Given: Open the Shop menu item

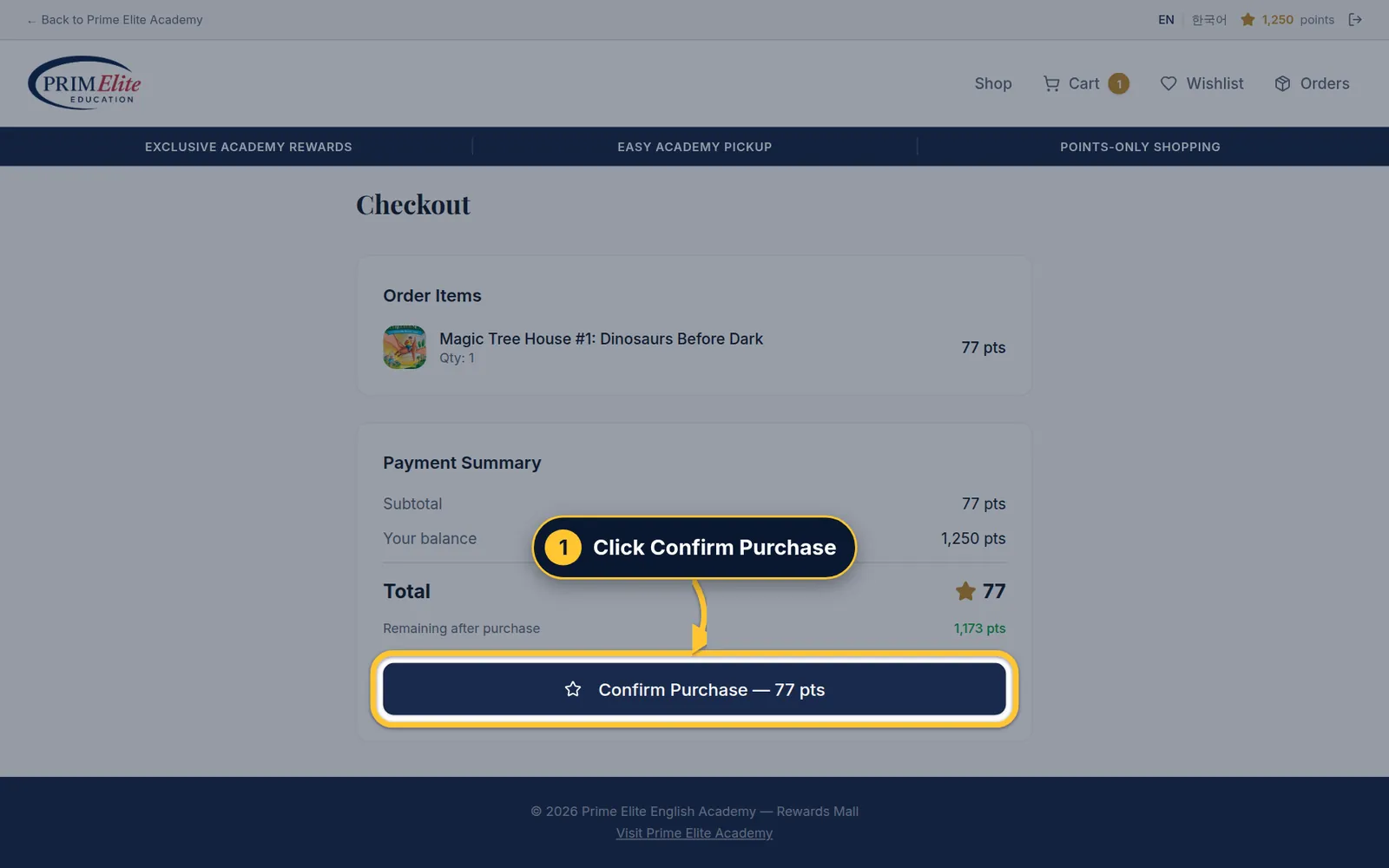Looking at the screenshot, I should 993,83.
